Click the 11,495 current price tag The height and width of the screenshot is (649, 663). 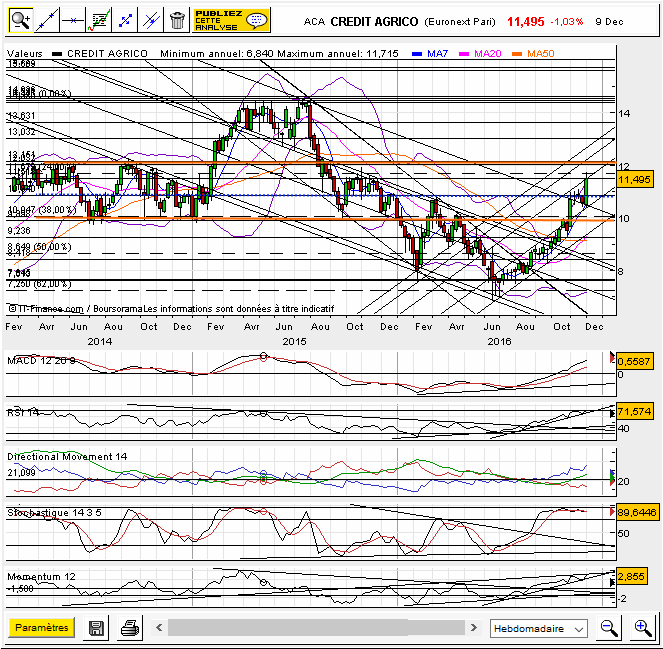(634, 179)
